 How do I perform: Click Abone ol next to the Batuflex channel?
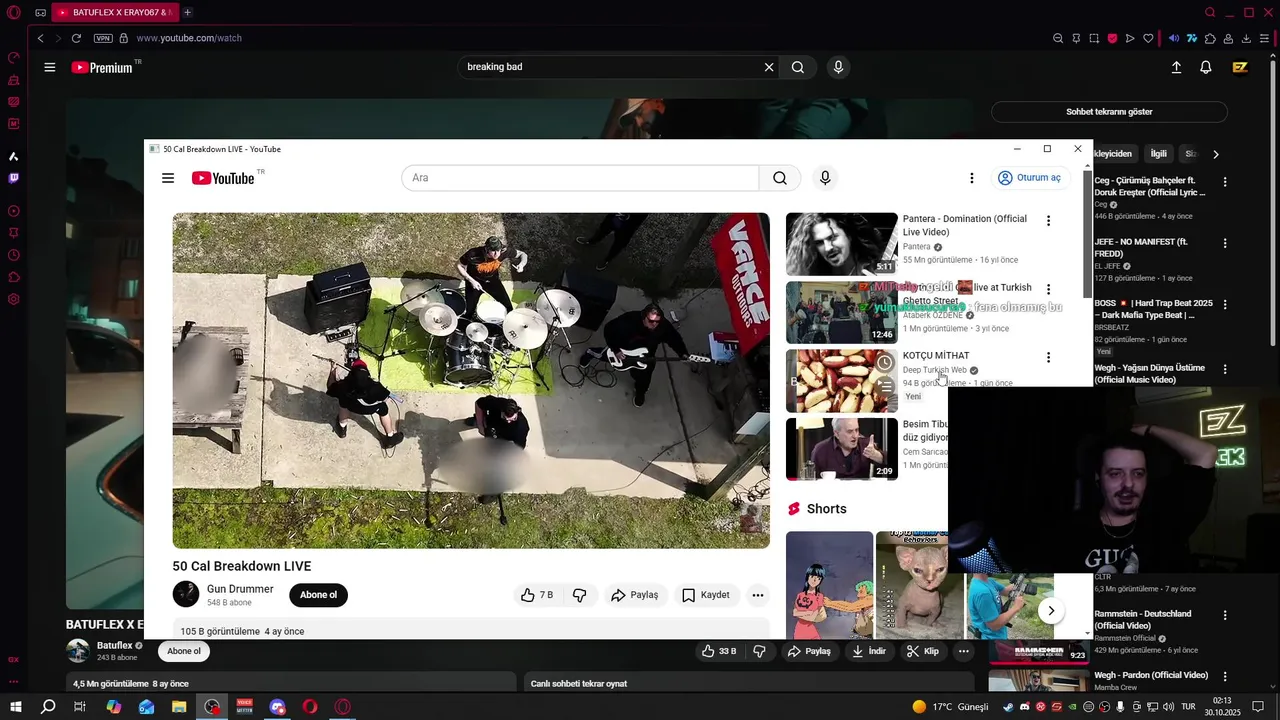pyautogui.click(x=184, y=651)
